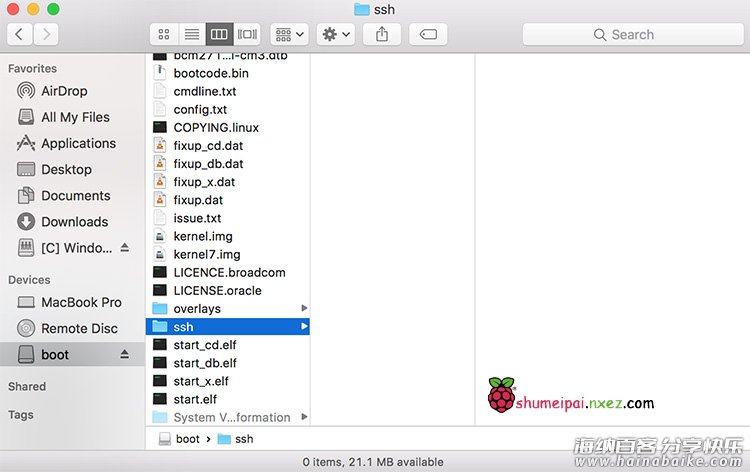Select Remote Disc under Devices
The image size is (750, 472).
tap(79, 328)
